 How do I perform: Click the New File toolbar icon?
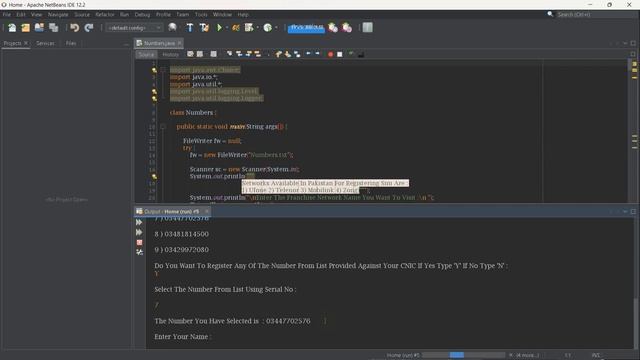pyautogui.click(x=12, y=27)
